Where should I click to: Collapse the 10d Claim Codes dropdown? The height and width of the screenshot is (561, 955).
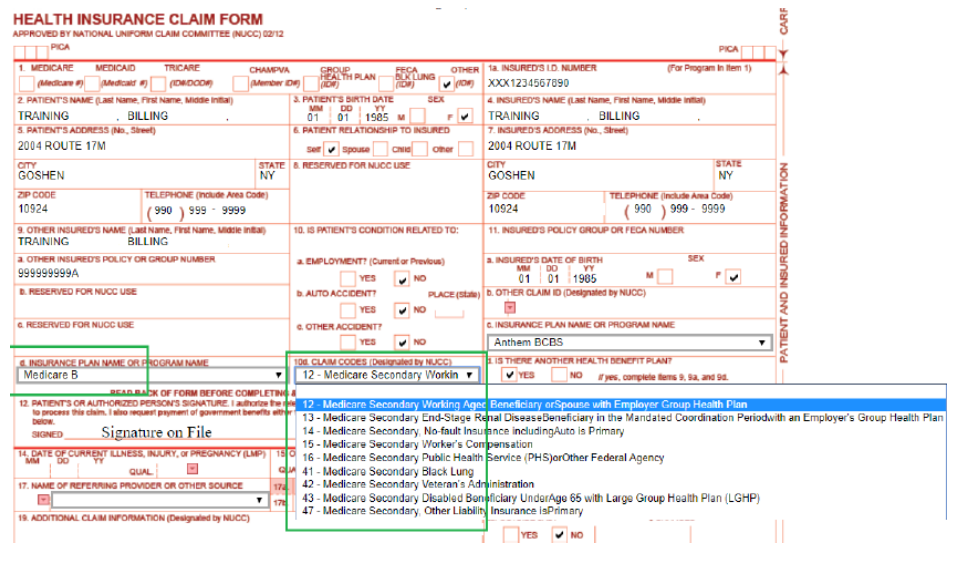point(468,375)
